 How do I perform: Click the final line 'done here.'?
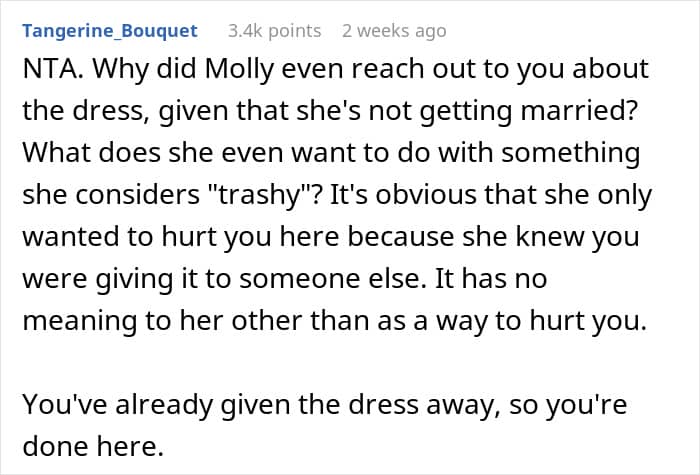[x=93, y=446]
